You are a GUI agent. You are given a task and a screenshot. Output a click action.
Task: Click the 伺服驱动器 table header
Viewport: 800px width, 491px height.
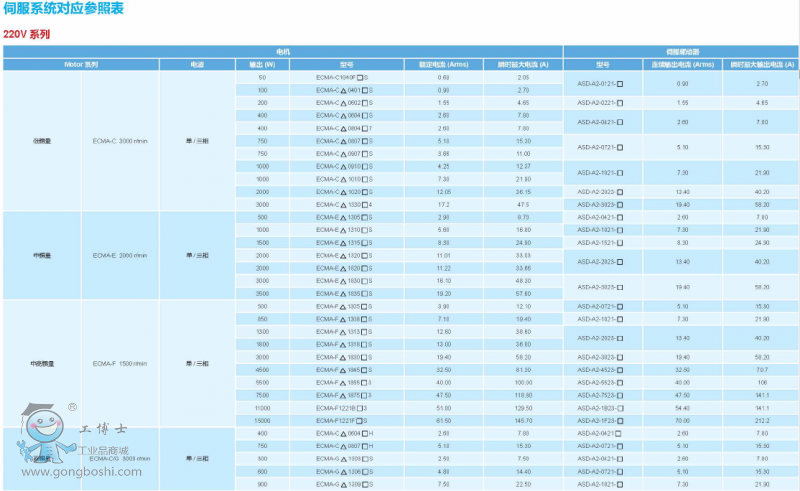(681, 50)
